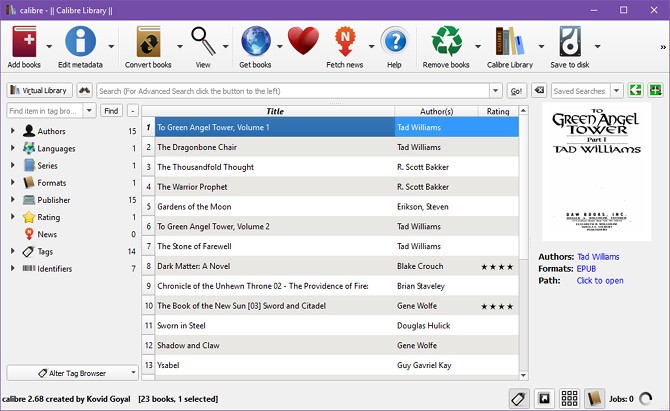Click the News icon in tag browser
670x411 pixels.
point(29,234)
